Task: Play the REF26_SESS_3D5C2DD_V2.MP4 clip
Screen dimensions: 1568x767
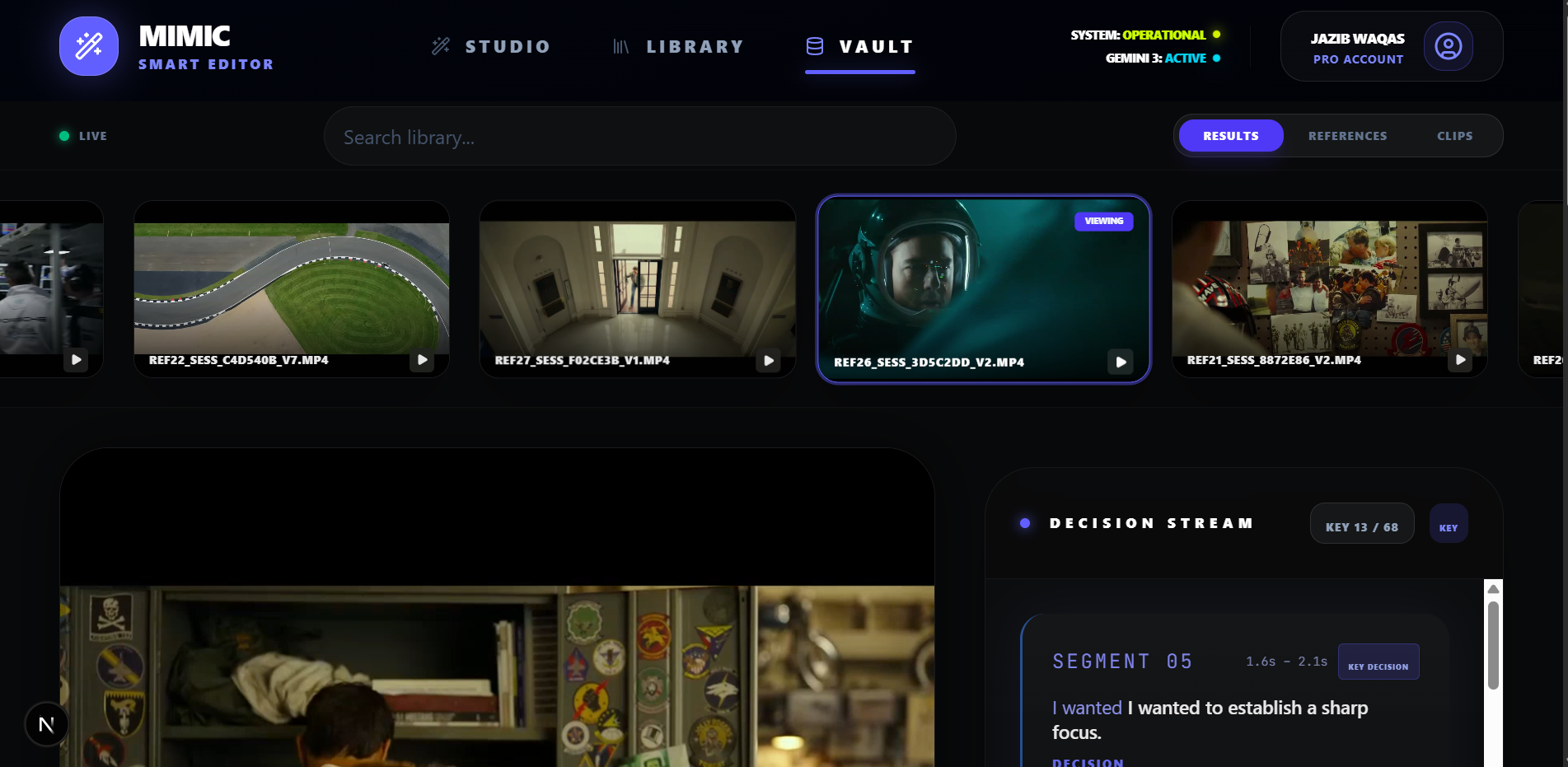Action: tap(1121, 362)
